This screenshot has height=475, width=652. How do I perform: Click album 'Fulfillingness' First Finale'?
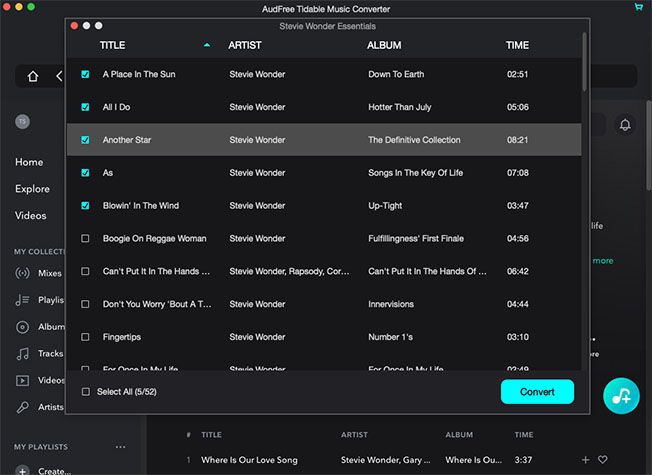pos(416,239)
